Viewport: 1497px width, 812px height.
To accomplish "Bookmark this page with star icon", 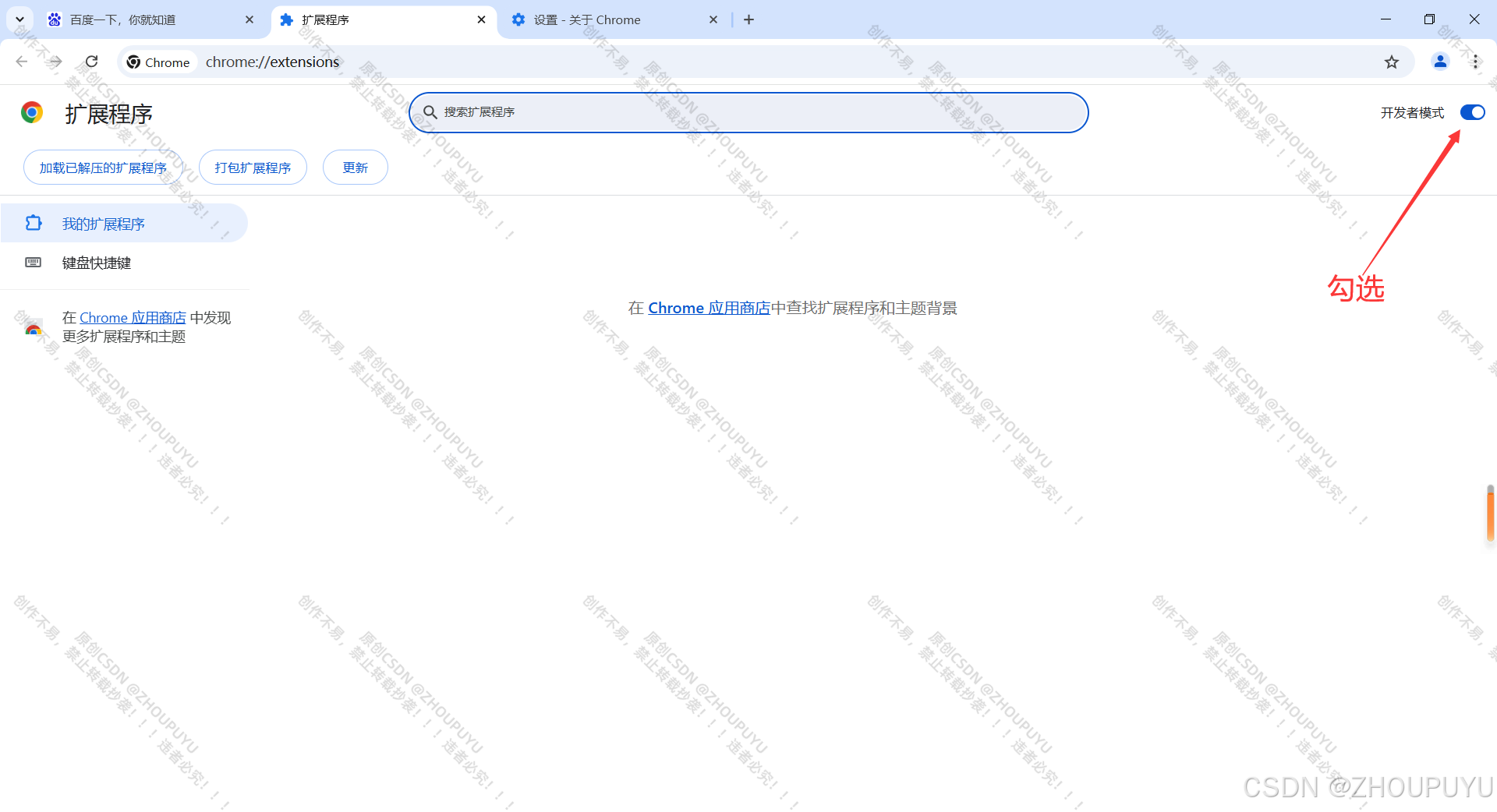I will (1392, 62).
